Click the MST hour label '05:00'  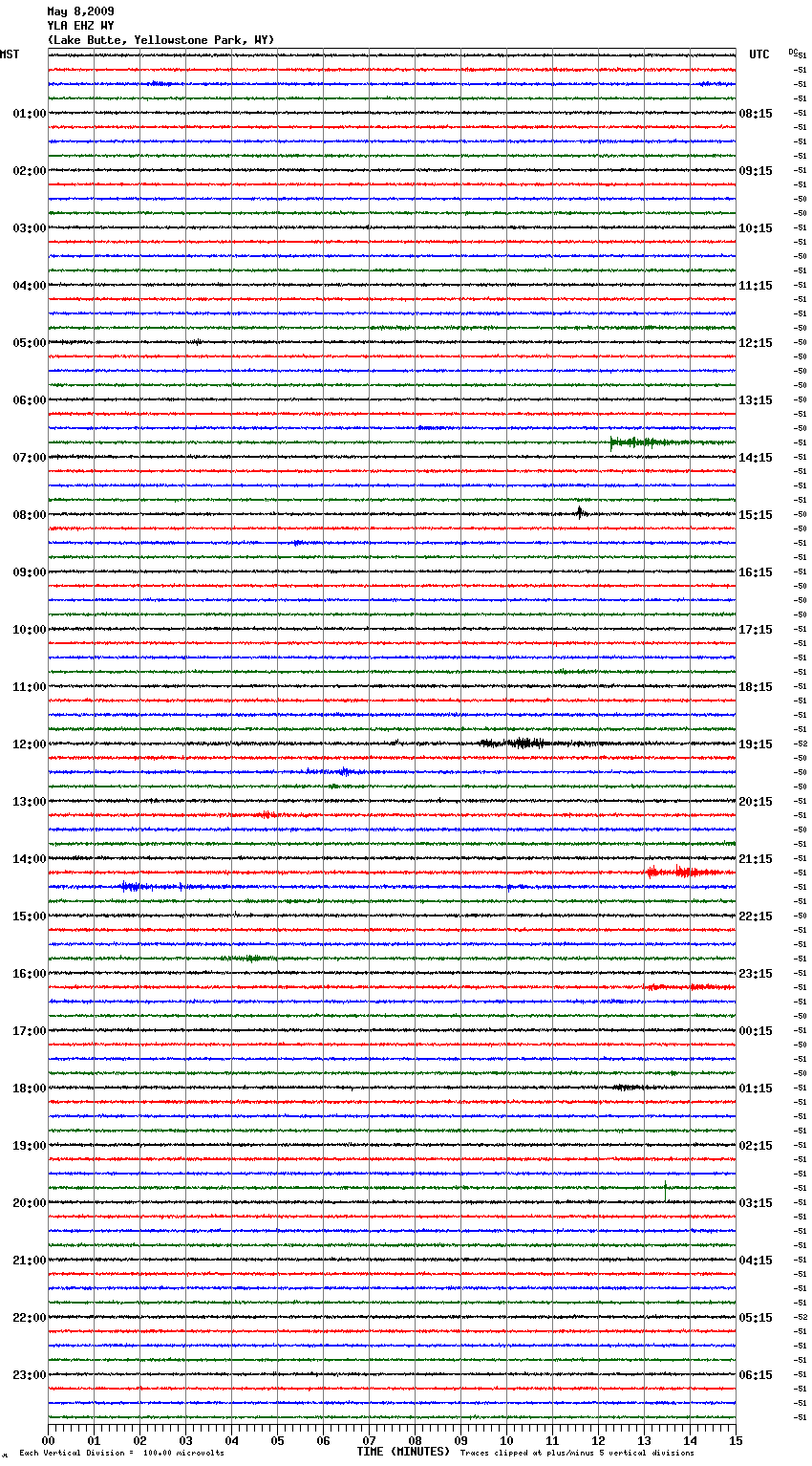[x=30, y=343]
